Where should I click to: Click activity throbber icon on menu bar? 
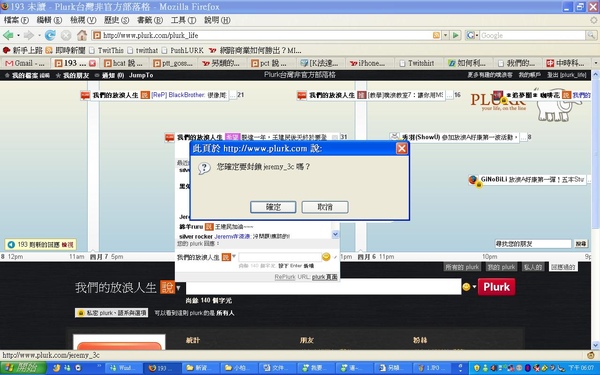coord(593,20)
